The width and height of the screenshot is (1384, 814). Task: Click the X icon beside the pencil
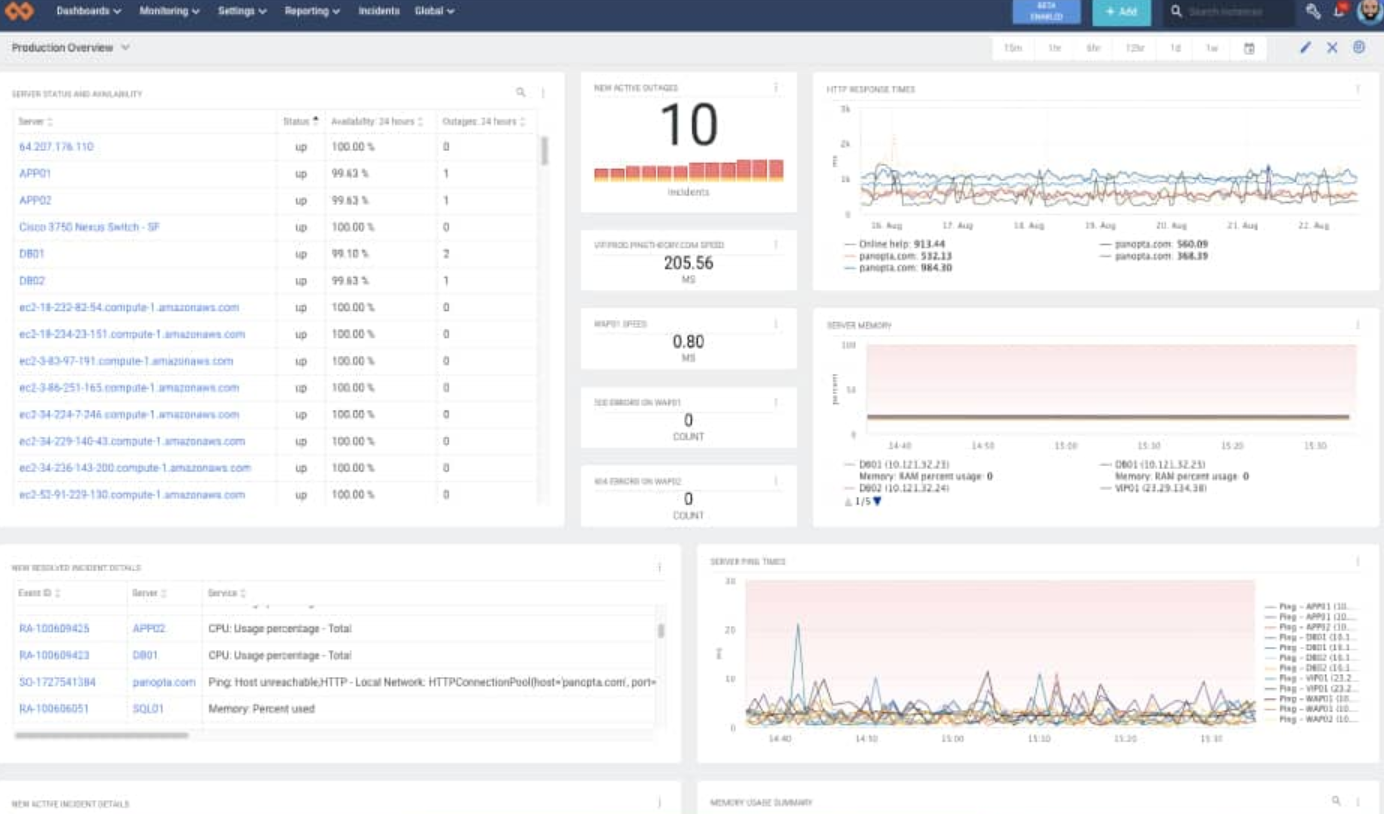click(1332, 48)
